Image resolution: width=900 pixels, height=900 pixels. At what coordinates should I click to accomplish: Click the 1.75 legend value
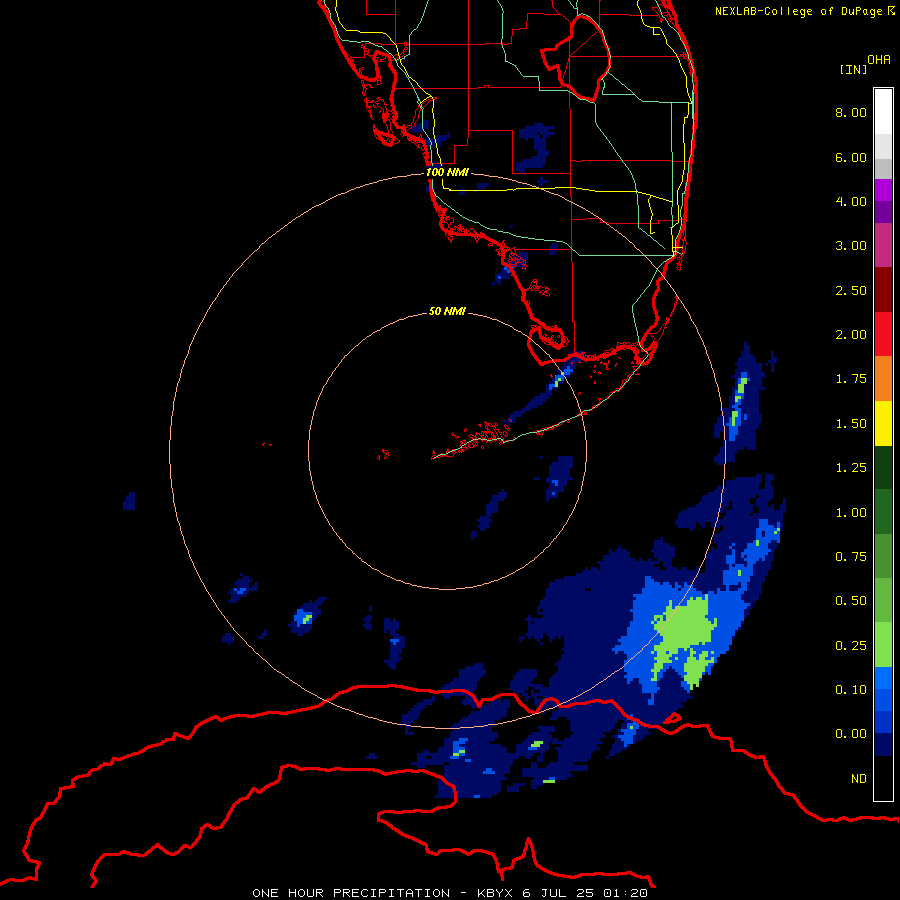click(851, 379)
